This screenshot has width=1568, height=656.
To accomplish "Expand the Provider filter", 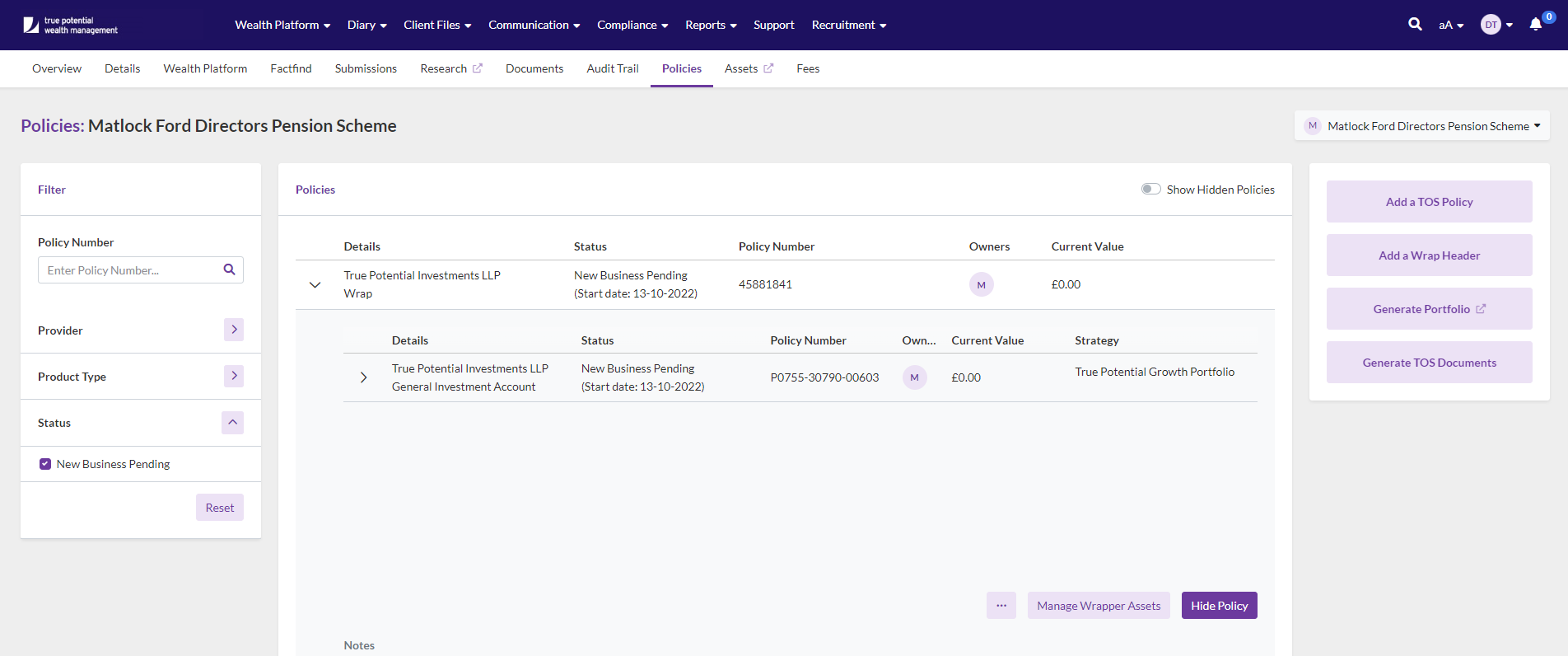I will tap(234, 330).
